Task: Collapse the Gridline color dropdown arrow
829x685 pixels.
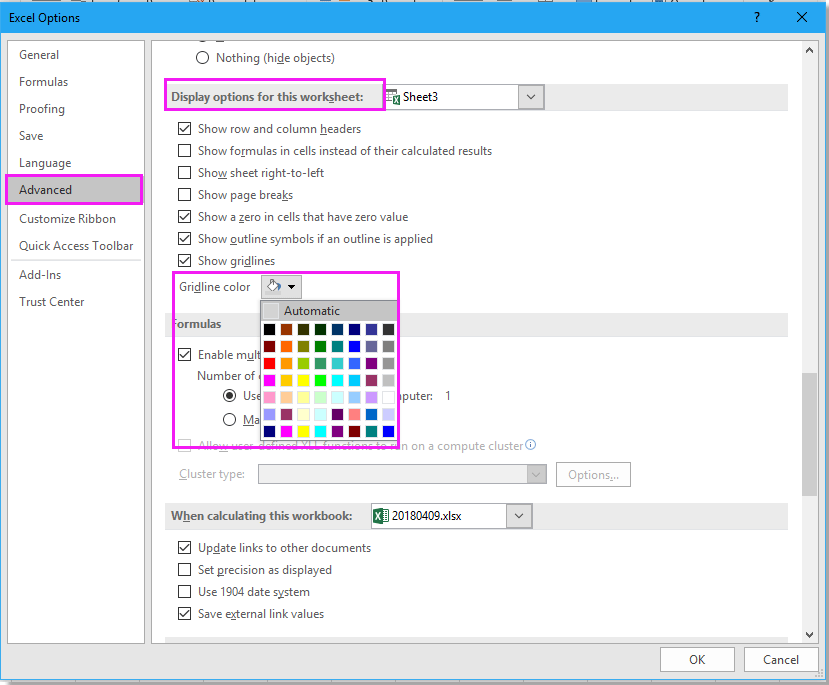Action: pos(292,287)
